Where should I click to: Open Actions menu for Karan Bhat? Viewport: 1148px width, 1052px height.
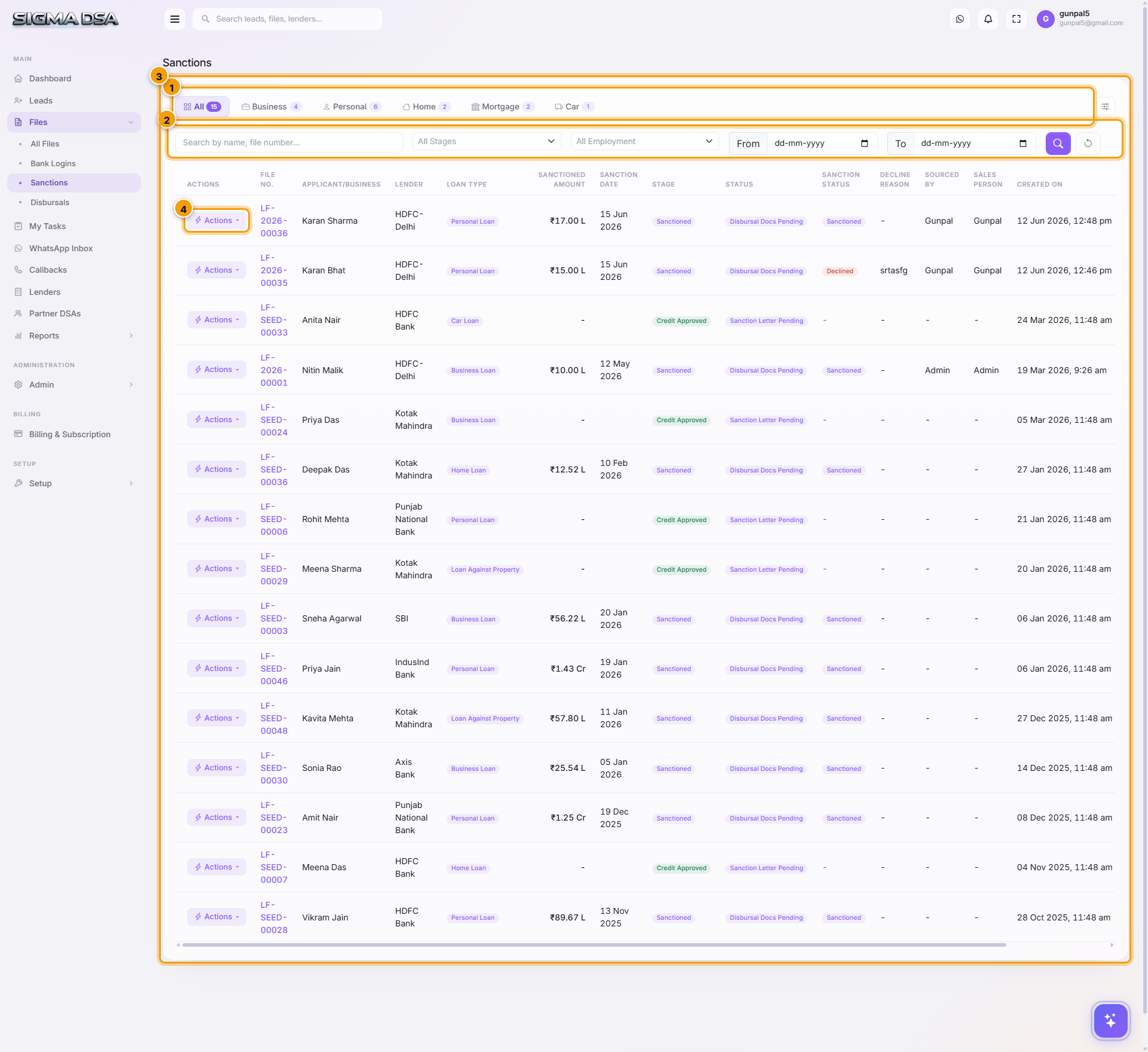[x=216, y=270]
